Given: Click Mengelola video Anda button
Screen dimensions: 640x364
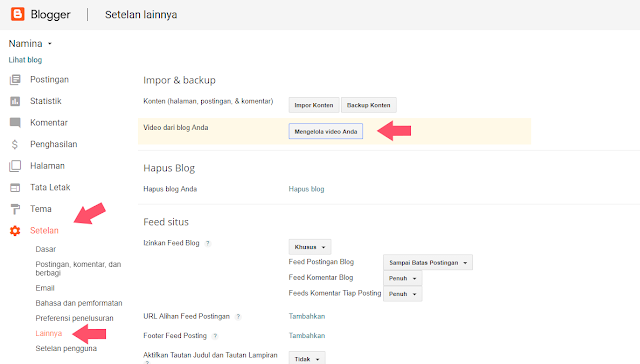Looking at the screenshot, I should (326, 131).
